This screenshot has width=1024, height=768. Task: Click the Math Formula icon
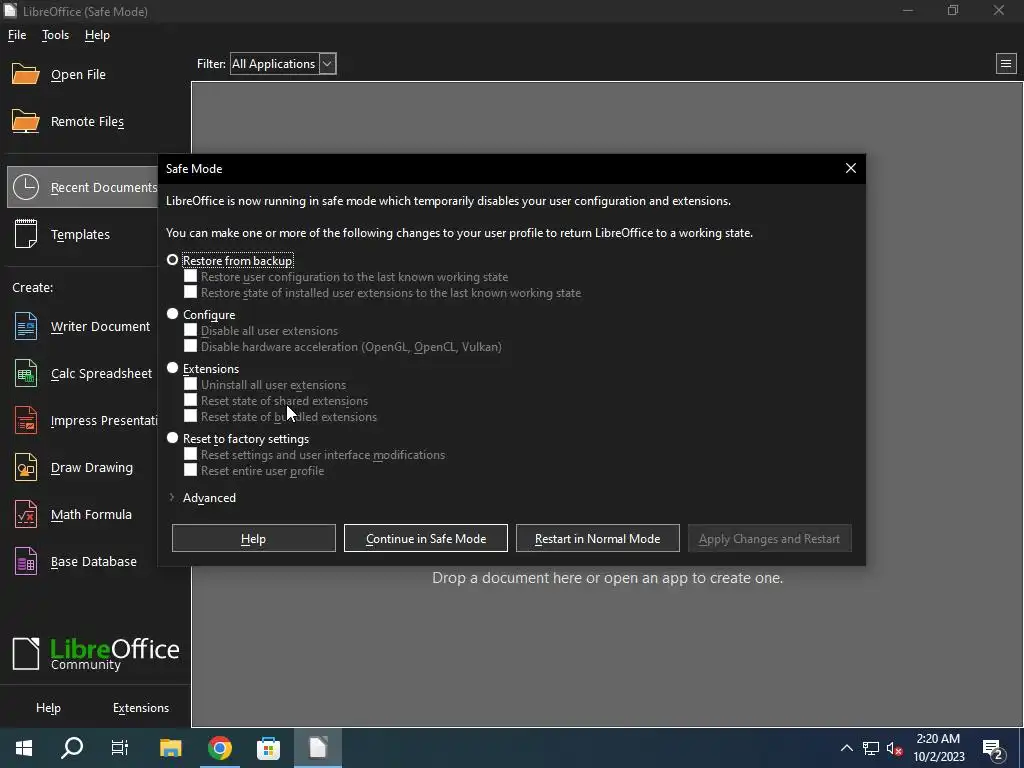click(x=25, y=515)
